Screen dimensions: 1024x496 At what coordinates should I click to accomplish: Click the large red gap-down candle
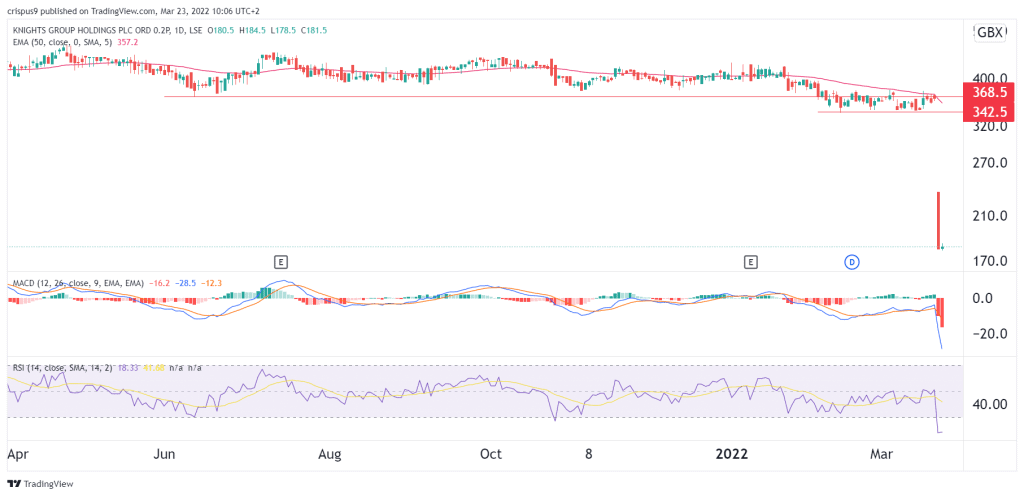click(x=939, y=220)
